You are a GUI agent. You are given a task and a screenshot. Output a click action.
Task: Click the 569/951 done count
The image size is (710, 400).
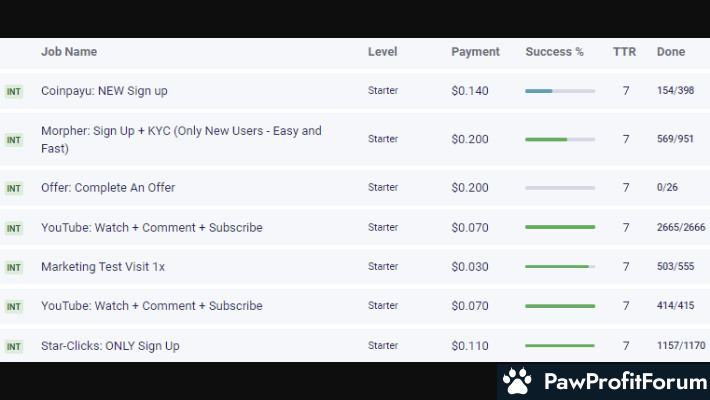(675, 139)
